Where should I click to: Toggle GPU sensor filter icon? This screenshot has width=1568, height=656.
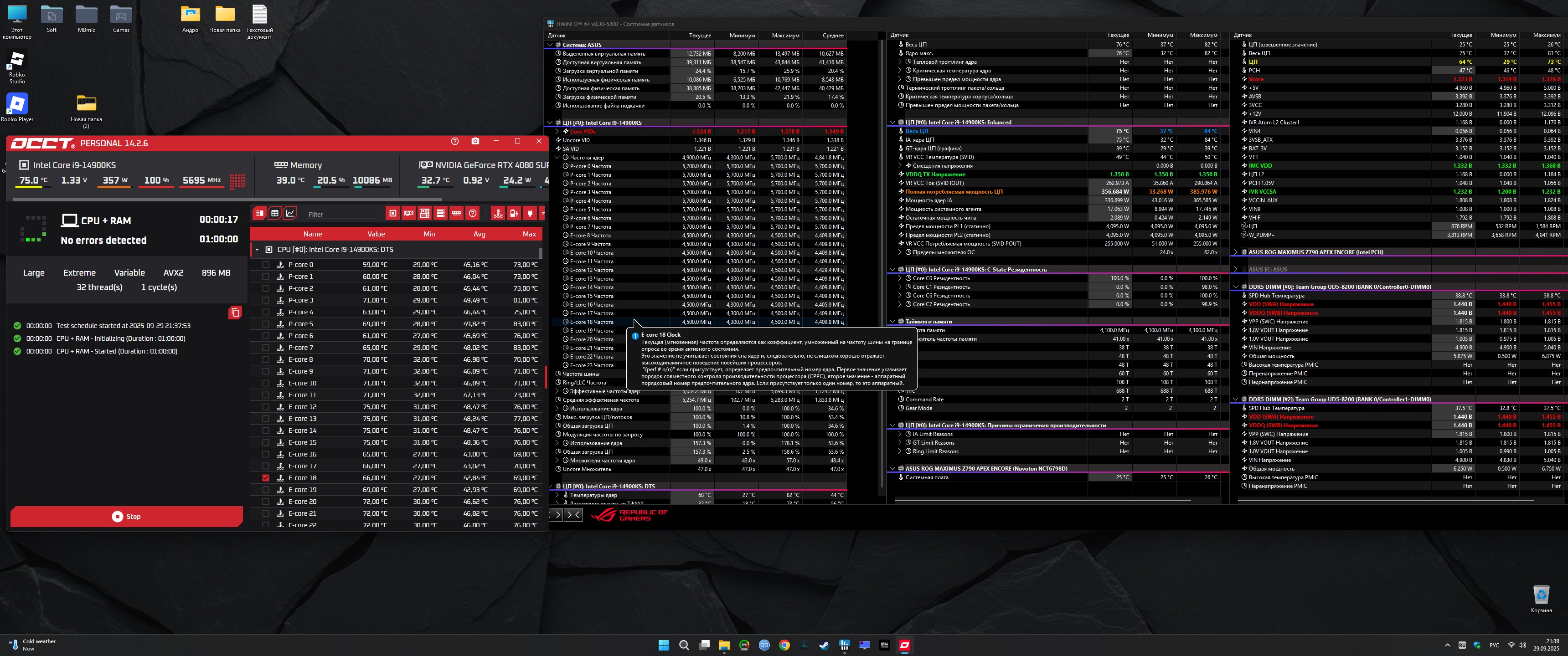point(409,213)
